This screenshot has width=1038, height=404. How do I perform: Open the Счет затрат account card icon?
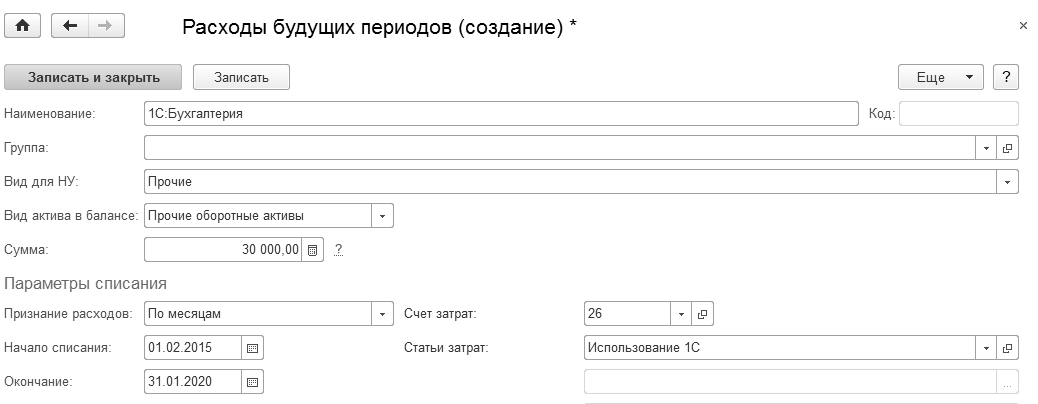(x=702, y=314)
